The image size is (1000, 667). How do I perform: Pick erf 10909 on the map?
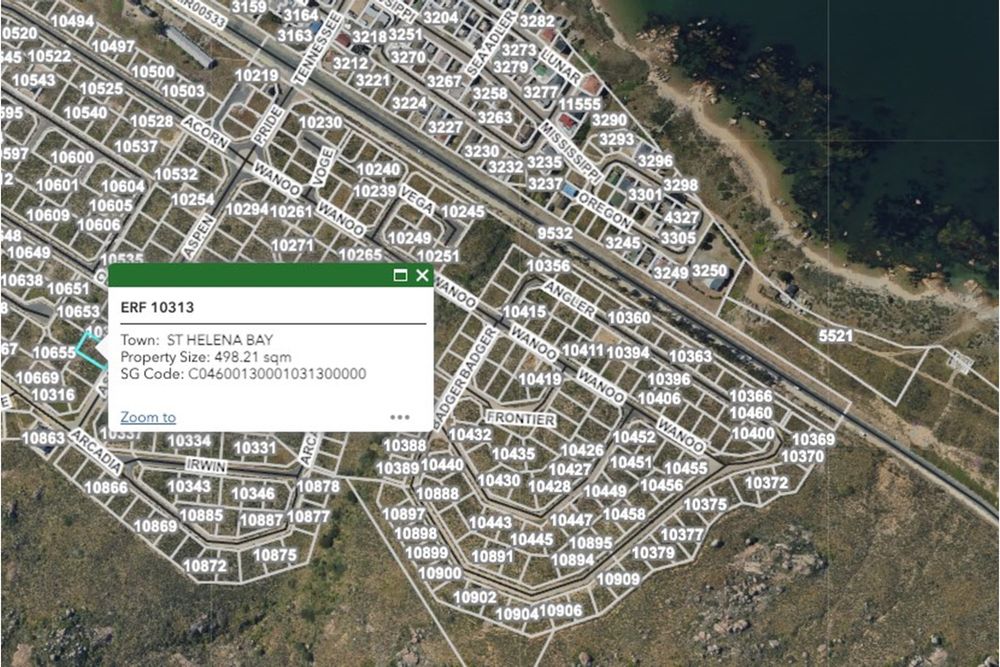pos(617,579)
